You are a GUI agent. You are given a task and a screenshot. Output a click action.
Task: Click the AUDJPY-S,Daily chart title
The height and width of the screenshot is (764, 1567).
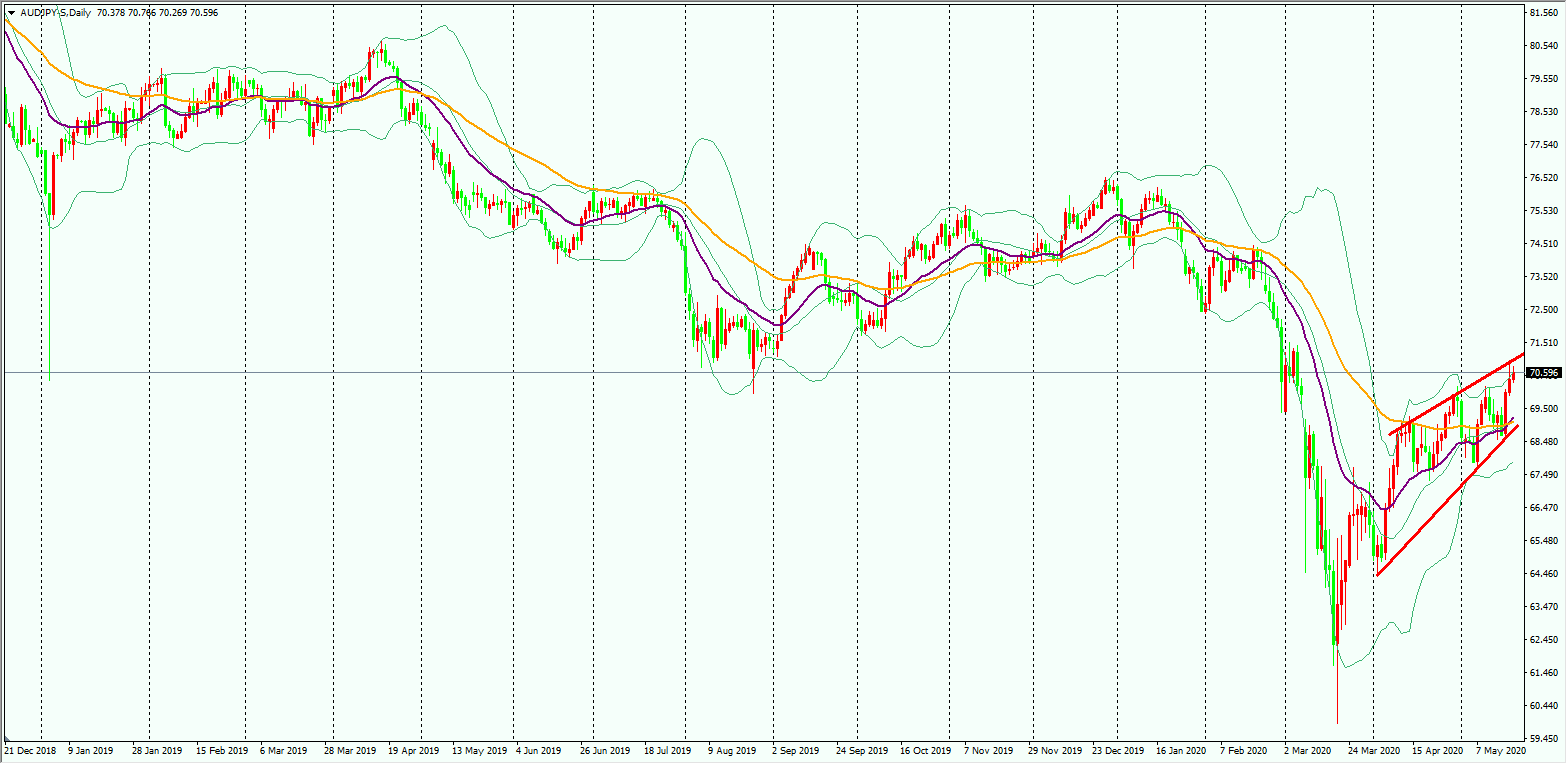[x=55, y=13]
